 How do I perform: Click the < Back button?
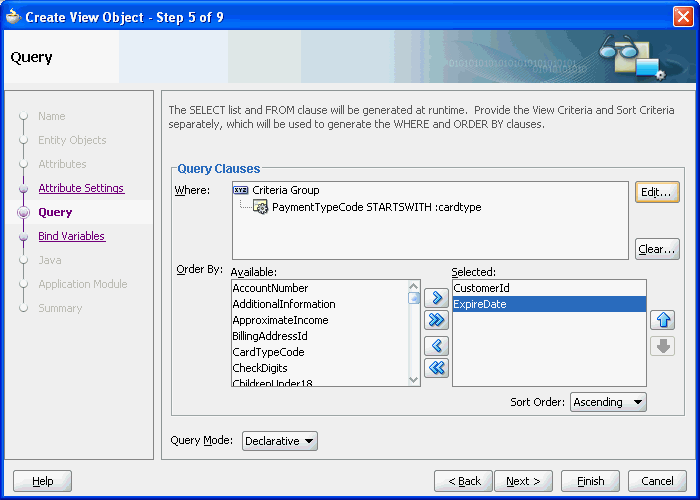pos(463,481)
